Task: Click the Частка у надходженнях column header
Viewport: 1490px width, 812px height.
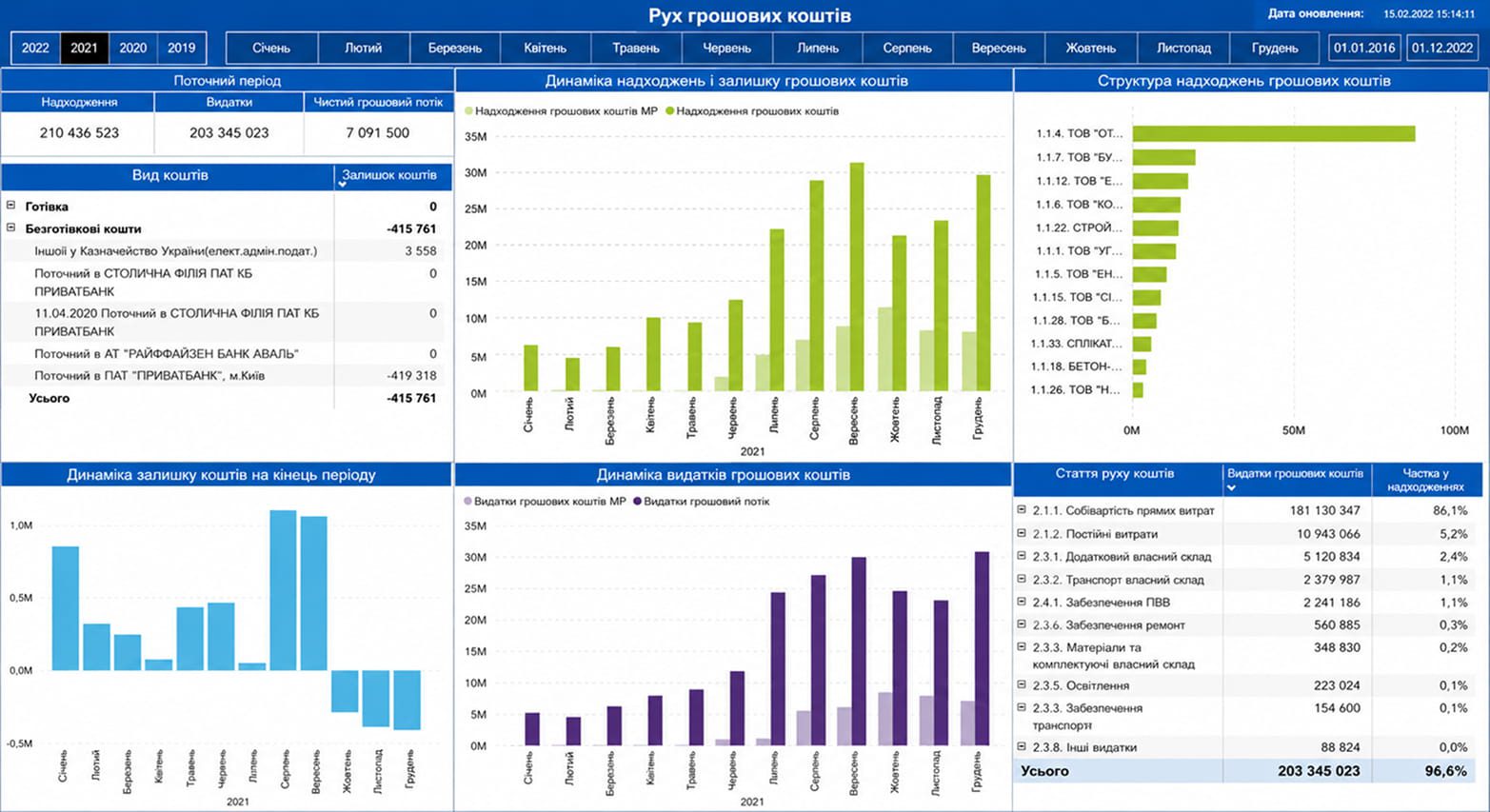Action: click(1425, 479)
